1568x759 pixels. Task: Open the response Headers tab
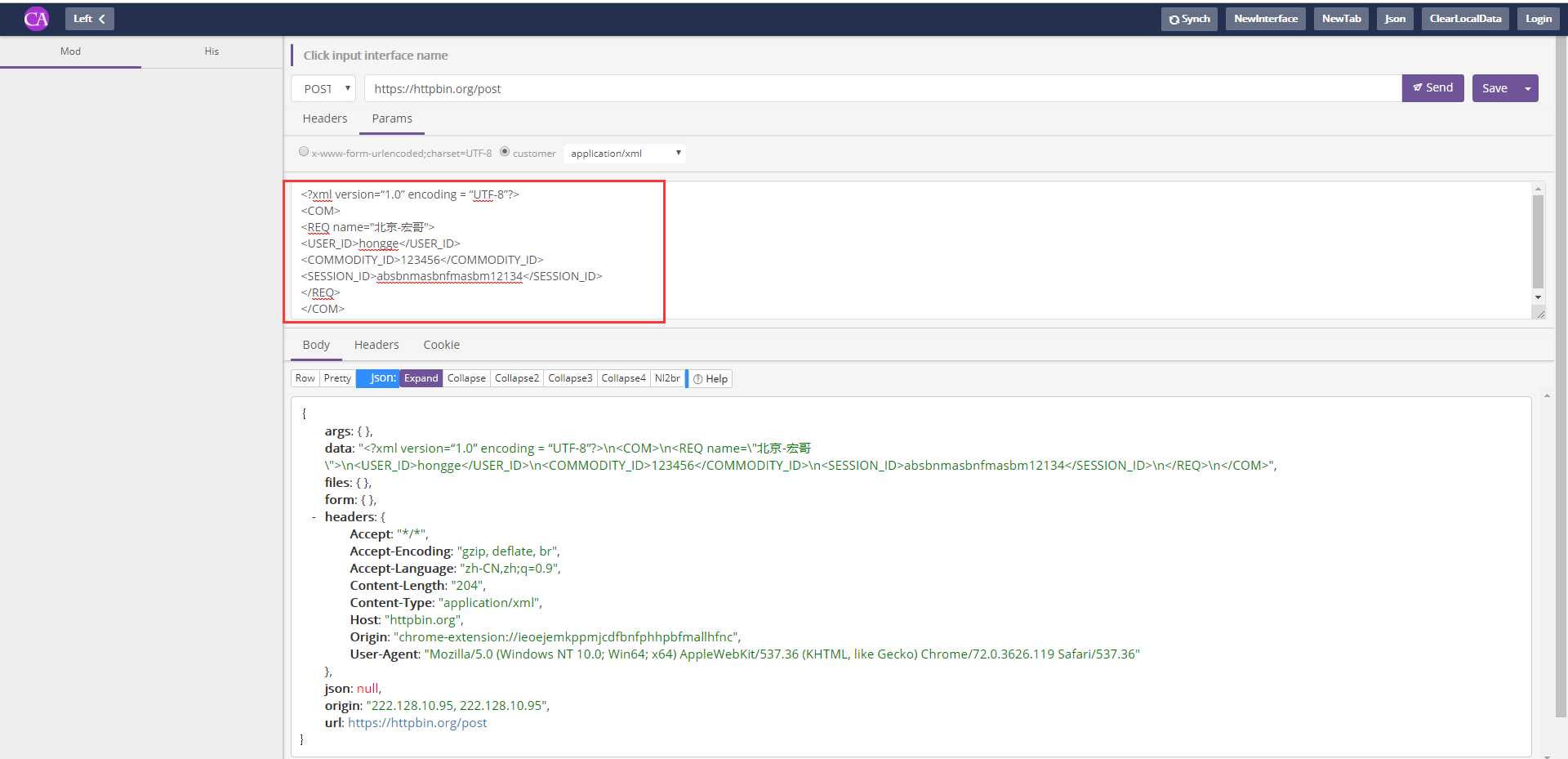tap(376, 345)
